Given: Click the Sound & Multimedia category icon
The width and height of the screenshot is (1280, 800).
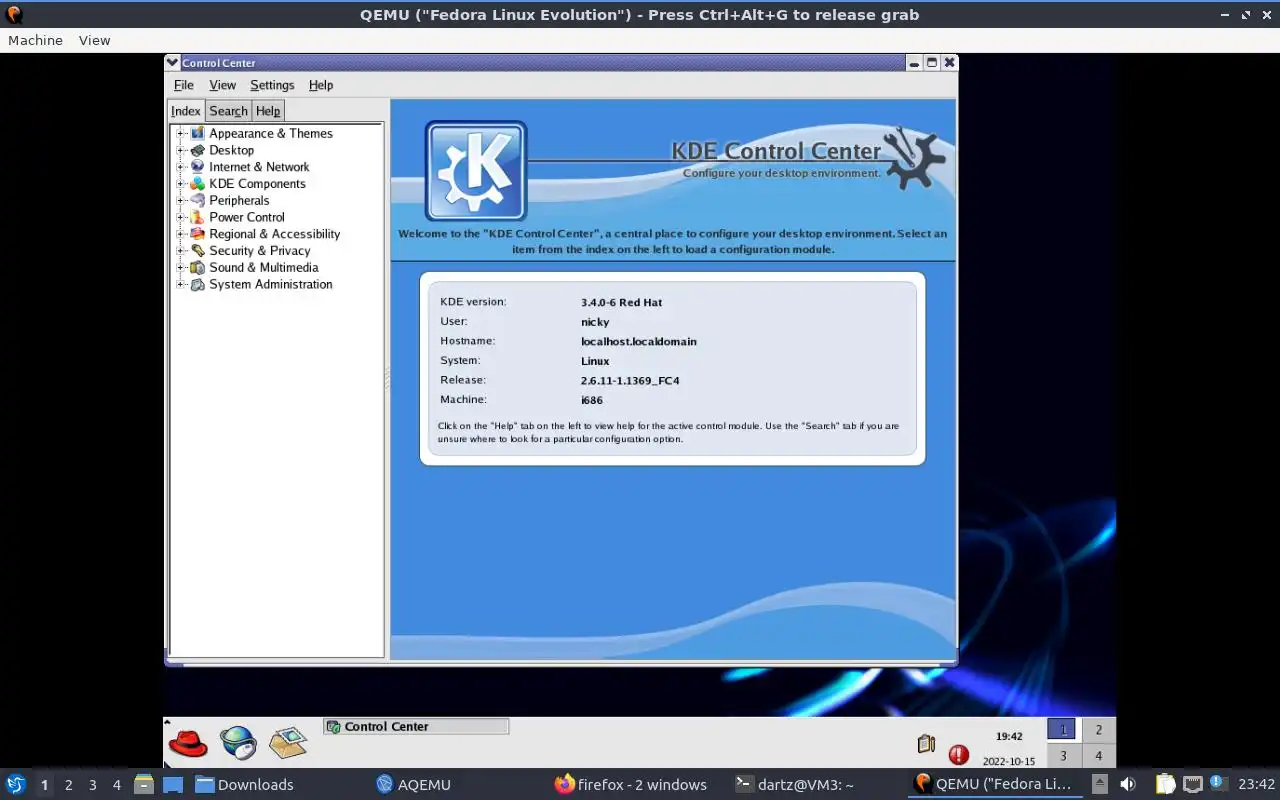Looking at the screenshot, I should click(x=198, y=267).
